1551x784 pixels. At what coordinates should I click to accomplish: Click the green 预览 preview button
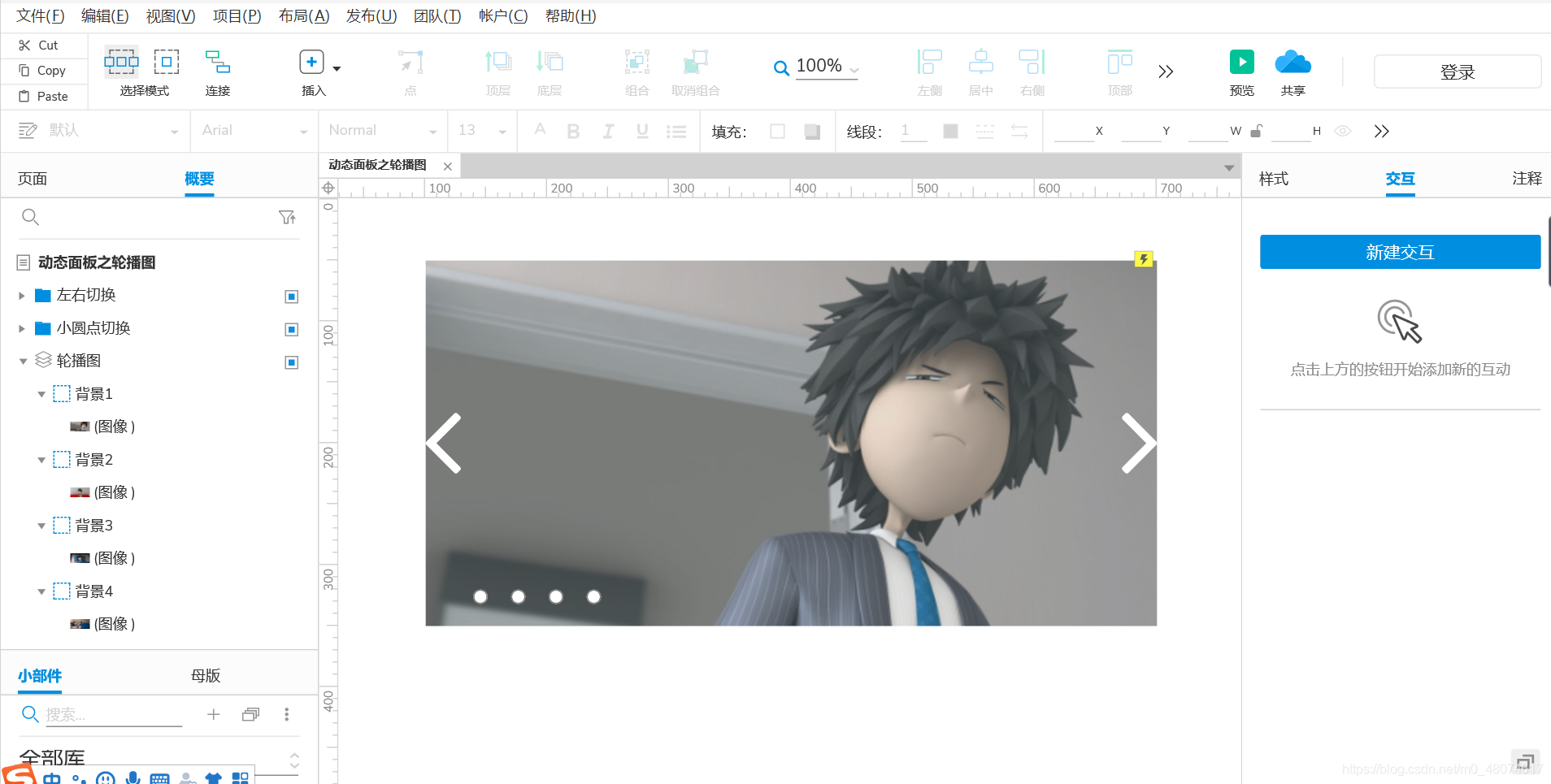click(x=1241, y=62)
